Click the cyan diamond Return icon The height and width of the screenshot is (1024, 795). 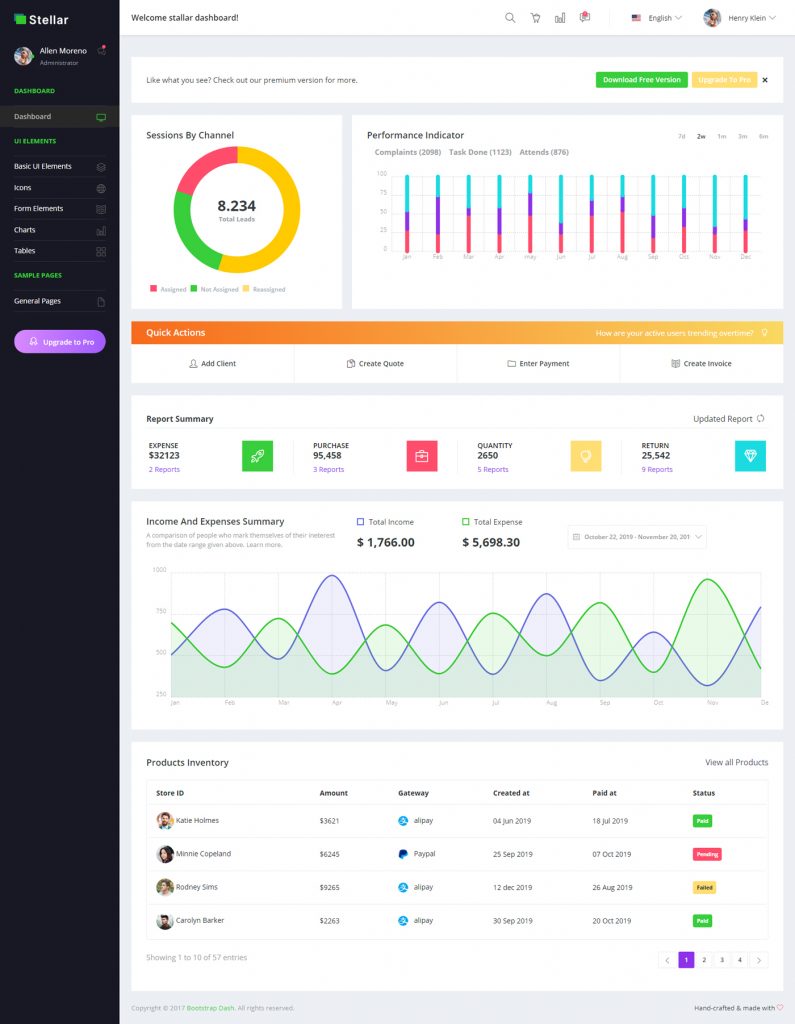[x=750, y=456]
